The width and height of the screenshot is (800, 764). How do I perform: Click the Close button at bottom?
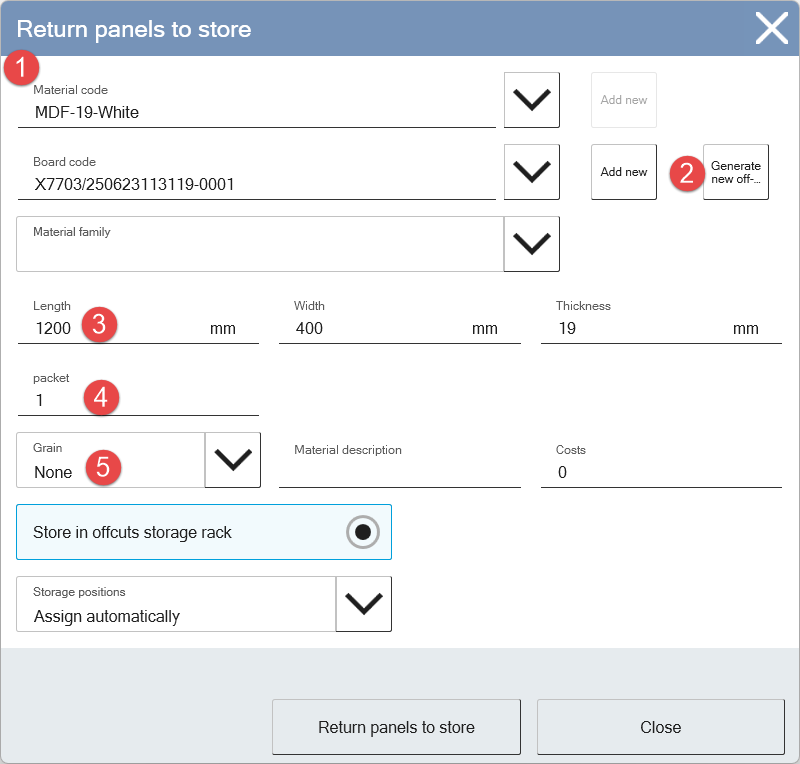(x=661, y=727)
